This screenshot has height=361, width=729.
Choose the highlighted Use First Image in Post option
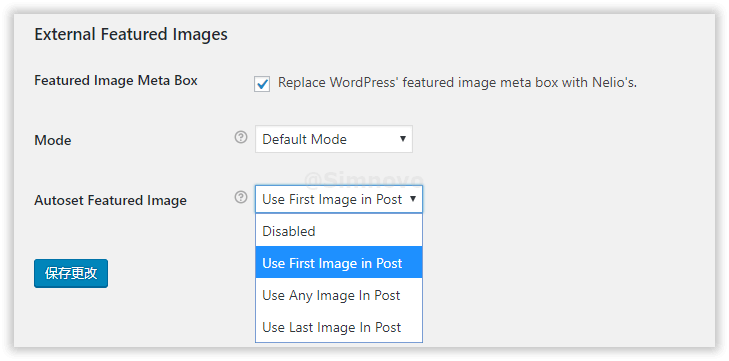click(x=339, y=263)
